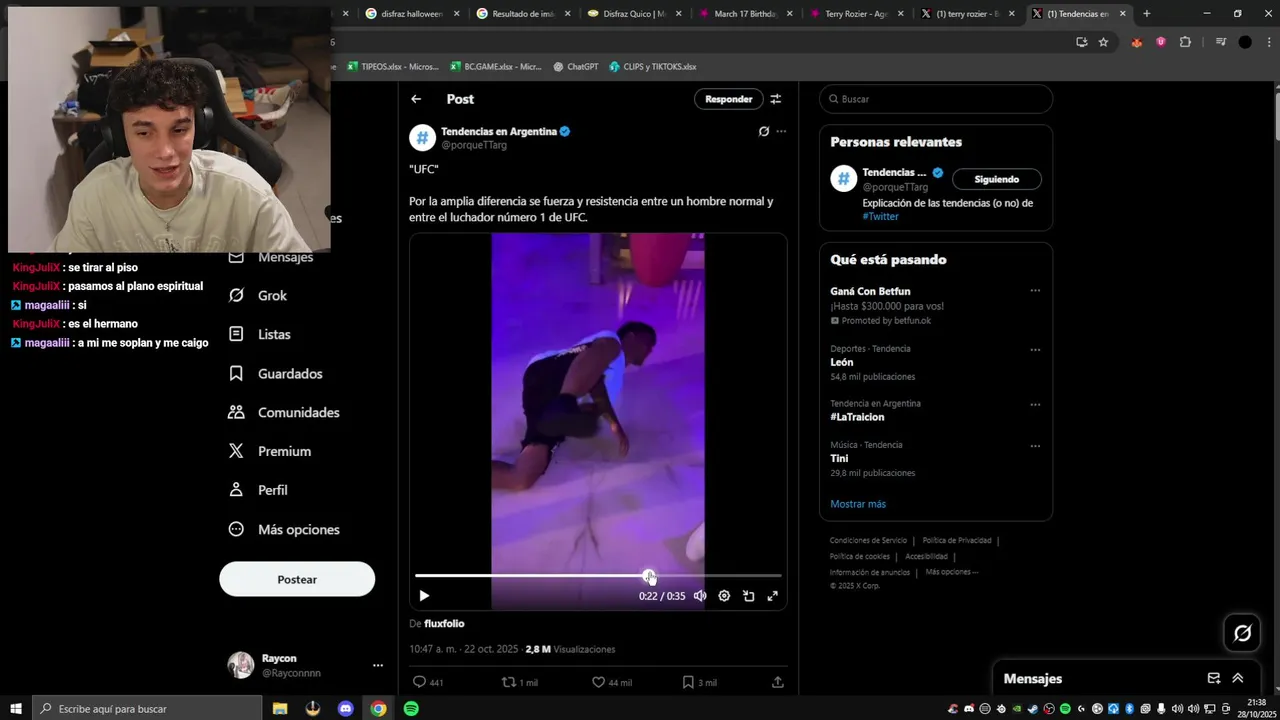This screenshot has height=720, width=1280.
Task: Switch to the disfraz halloween tab
Action: pos(411,14)
